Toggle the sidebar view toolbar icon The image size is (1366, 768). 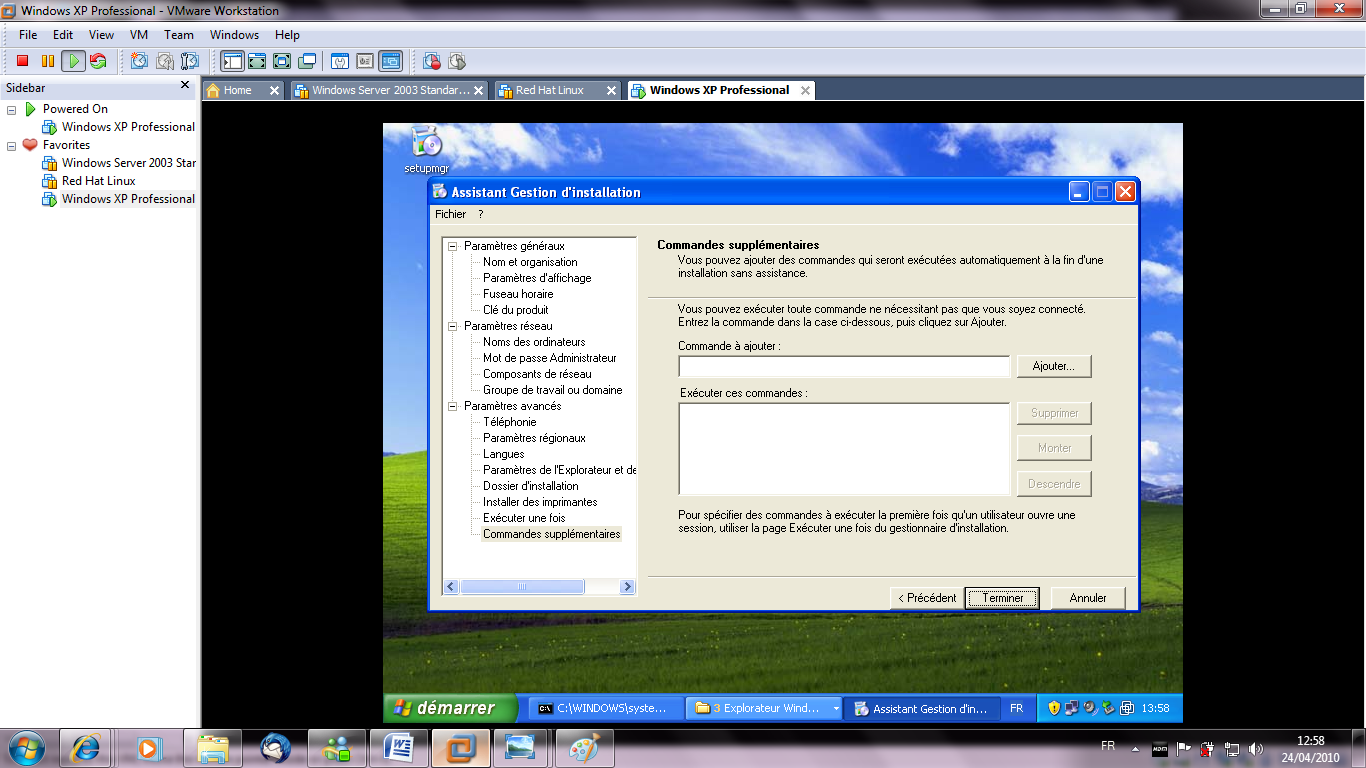coord(233,61)
